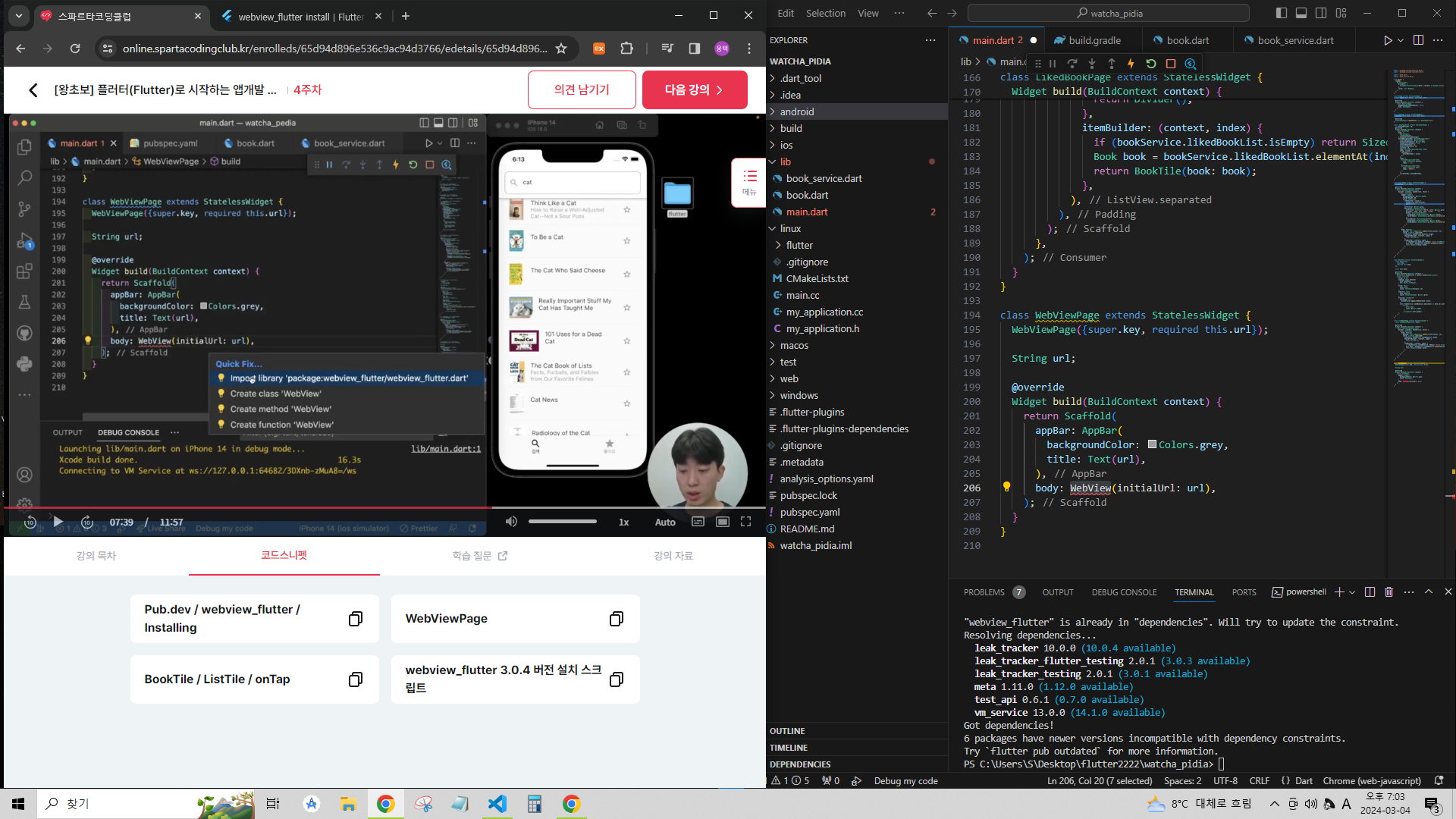
Task: Expand the DEPENDENCIES section
Action: (857, 764)
